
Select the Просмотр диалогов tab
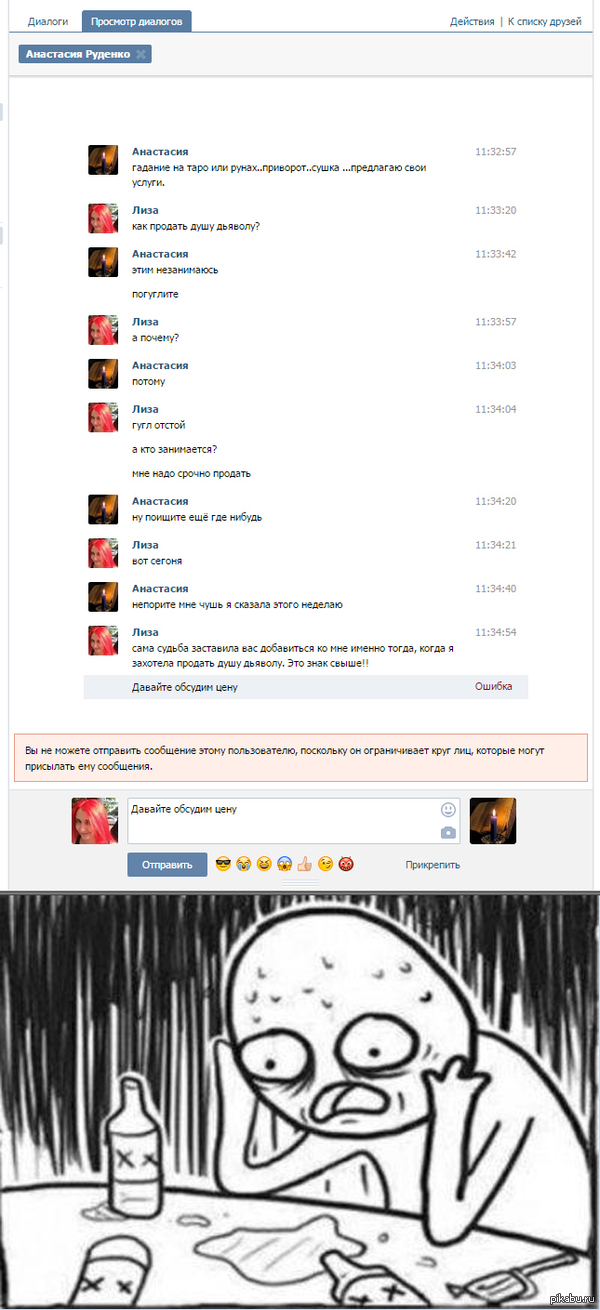(137, 21)
